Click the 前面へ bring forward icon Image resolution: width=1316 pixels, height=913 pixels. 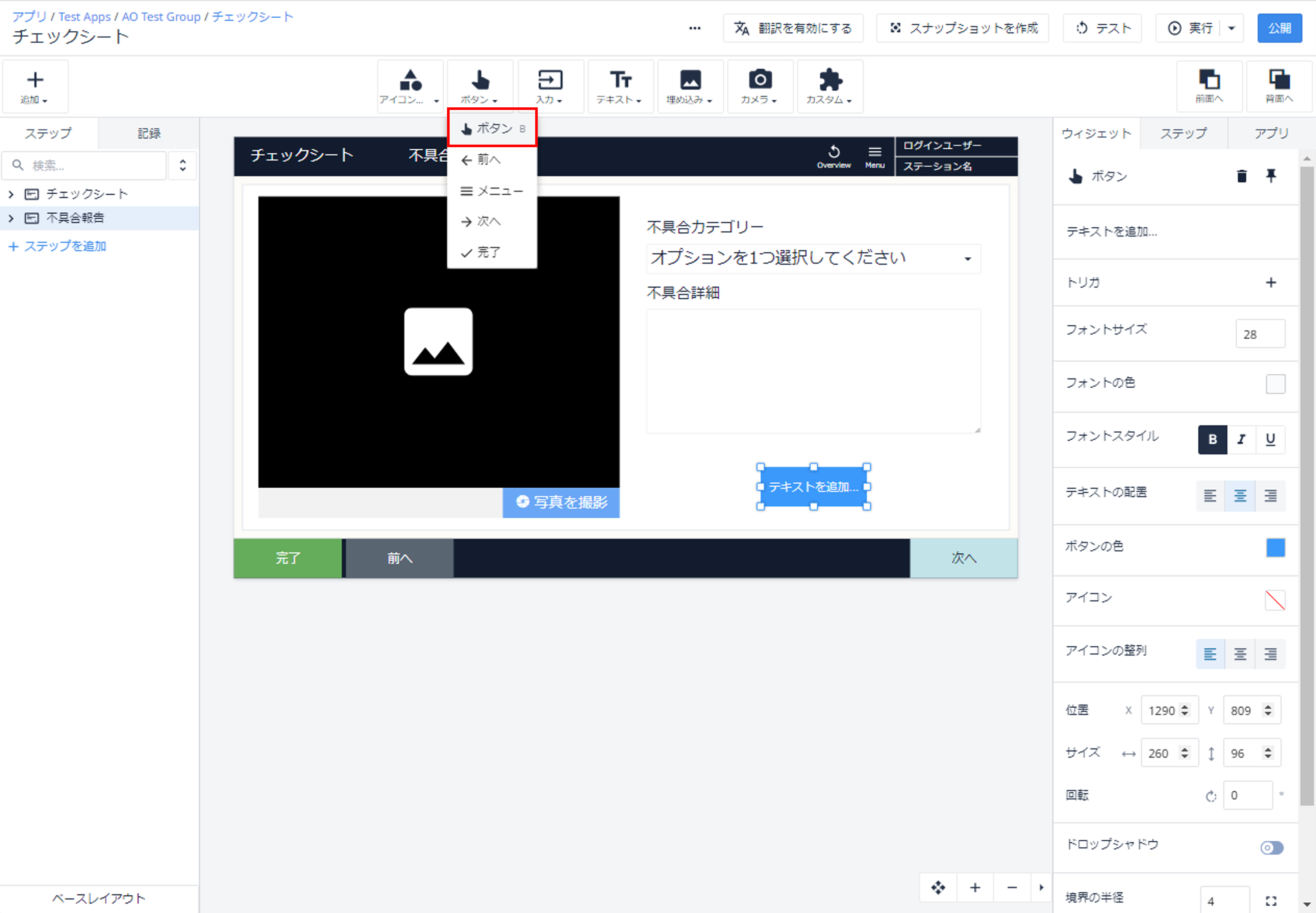pos(1209,86)
